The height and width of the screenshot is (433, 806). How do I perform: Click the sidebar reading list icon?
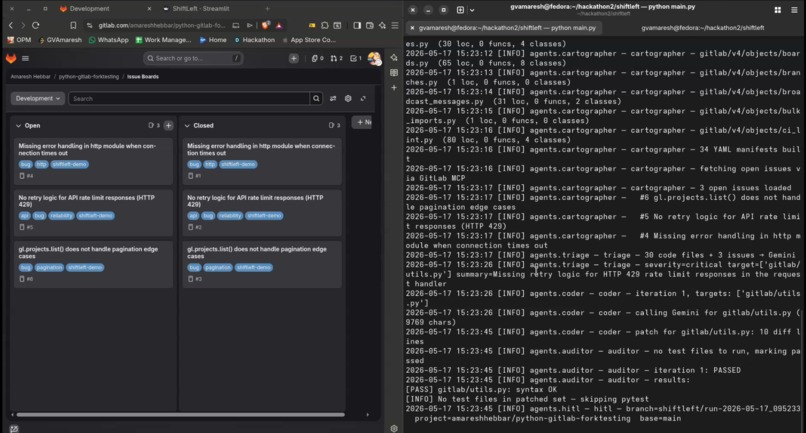coord(394,73)
